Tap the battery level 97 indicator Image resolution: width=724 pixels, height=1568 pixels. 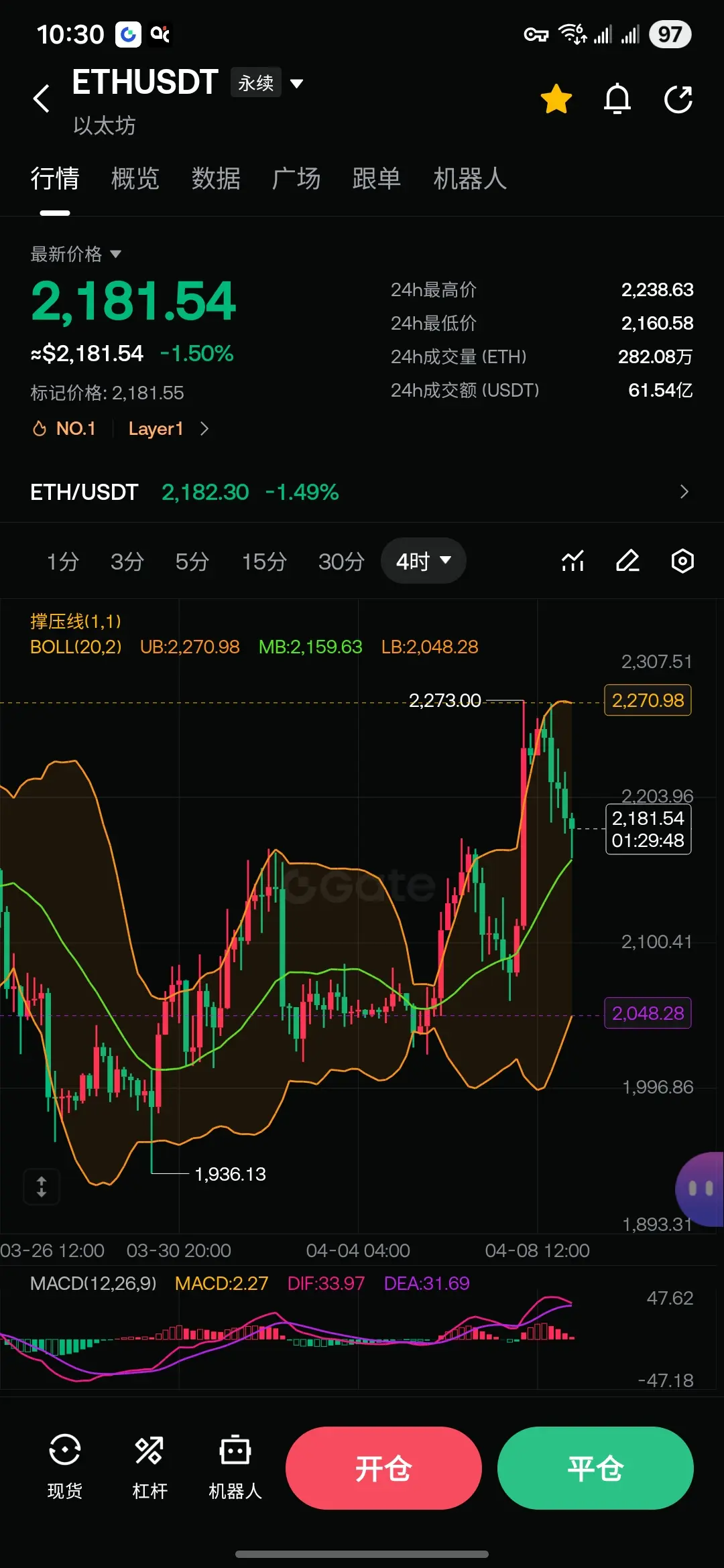pos(670,34)
